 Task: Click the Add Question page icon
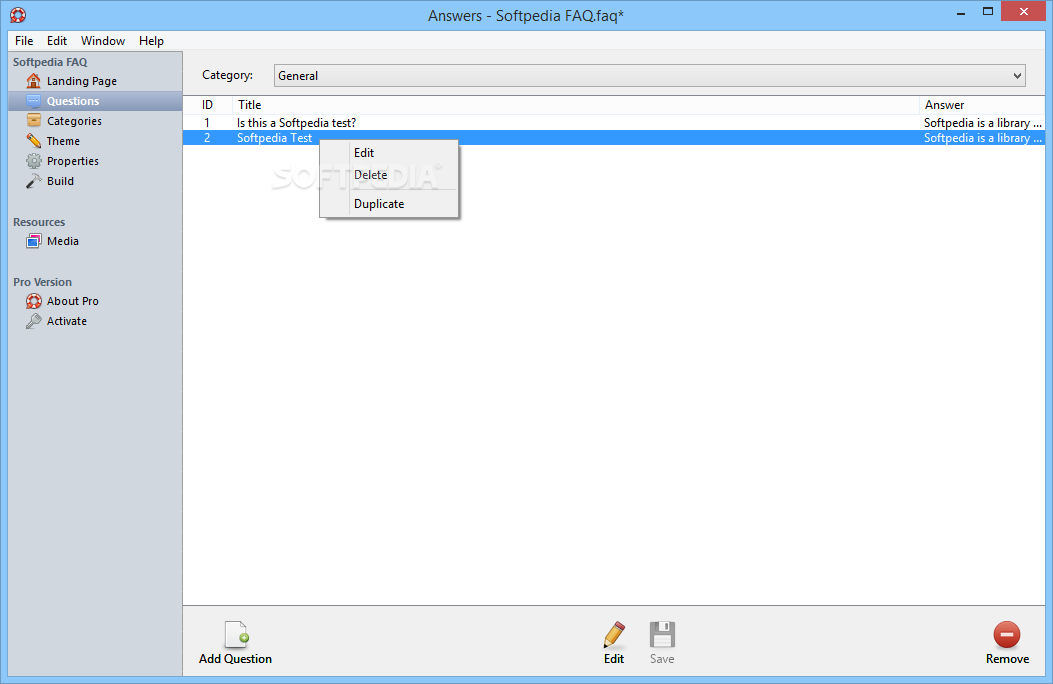coord(236,634)
